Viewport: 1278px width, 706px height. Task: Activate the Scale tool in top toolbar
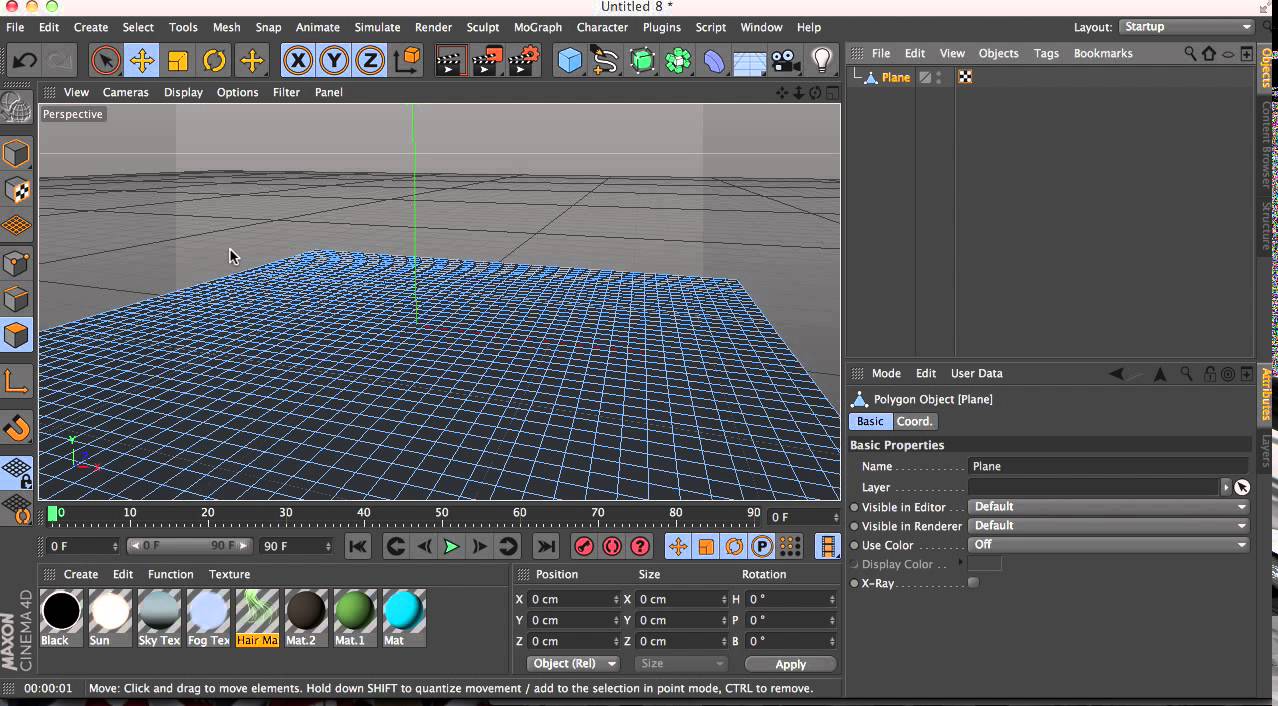coord(178,61)
